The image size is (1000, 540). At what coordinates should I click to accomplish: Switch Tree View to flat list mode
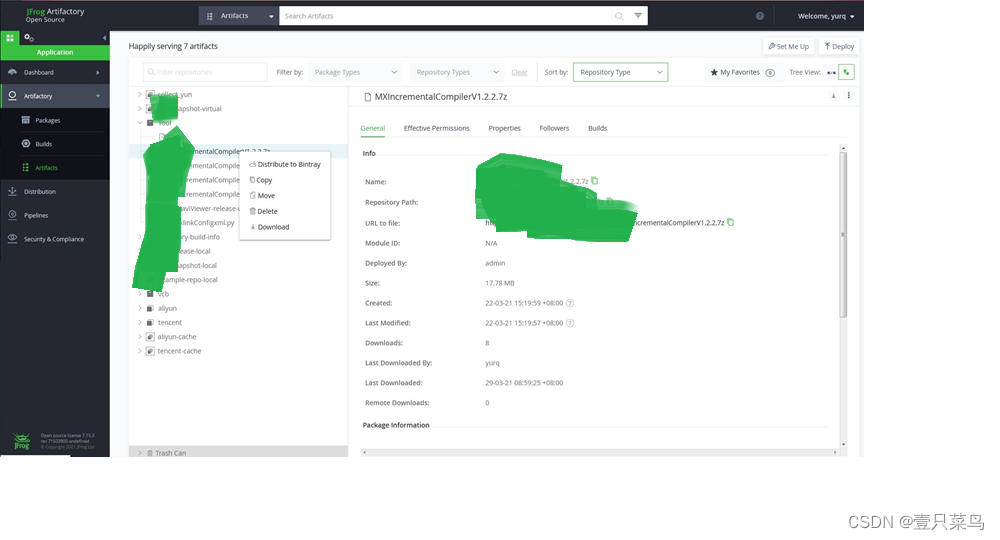pos(831,72)
